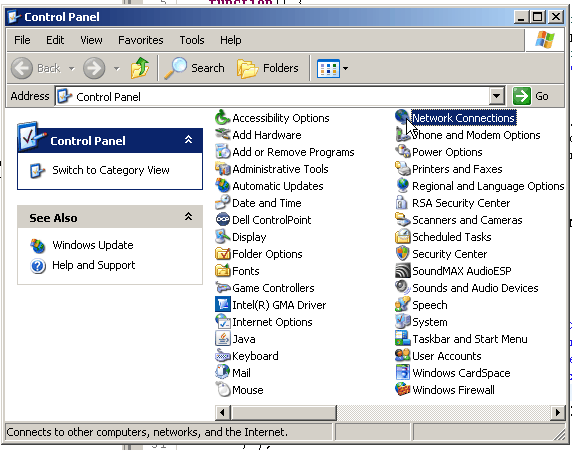Open the Keyboard icon
Image resolution: width=572 pixels, height=450 pixels.
(x=222, y=356)
